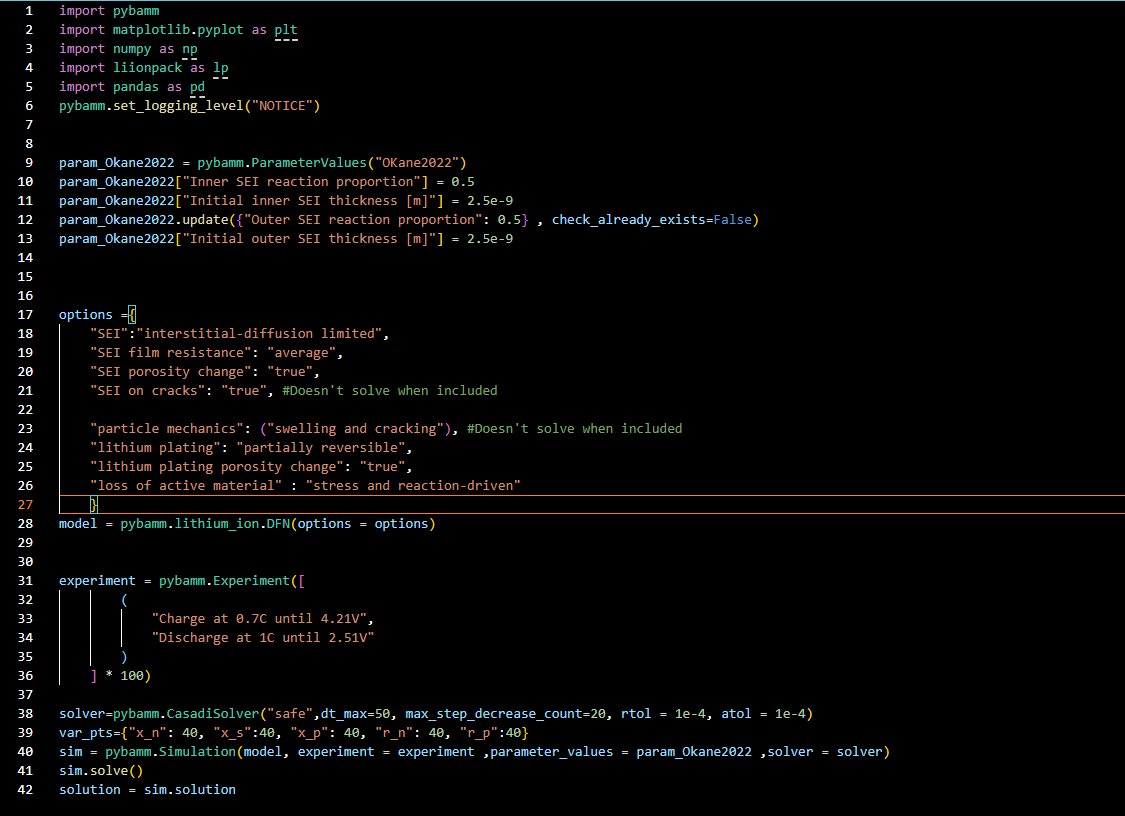The image size is (1125, 816).
Task: Click line number 27 in the gutter
Action: click(25, 505)
